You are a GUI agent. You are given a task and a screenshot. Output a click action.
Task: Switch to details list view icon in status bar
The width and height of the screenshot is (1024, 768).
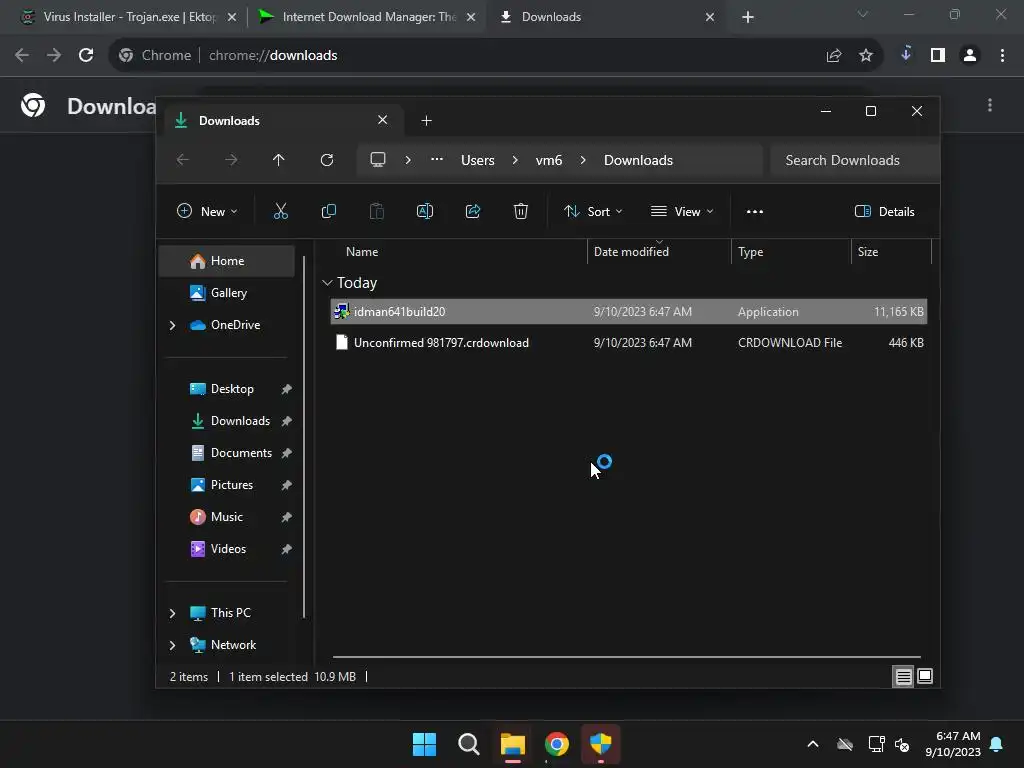pyautogui.click(x=903, y=677)
